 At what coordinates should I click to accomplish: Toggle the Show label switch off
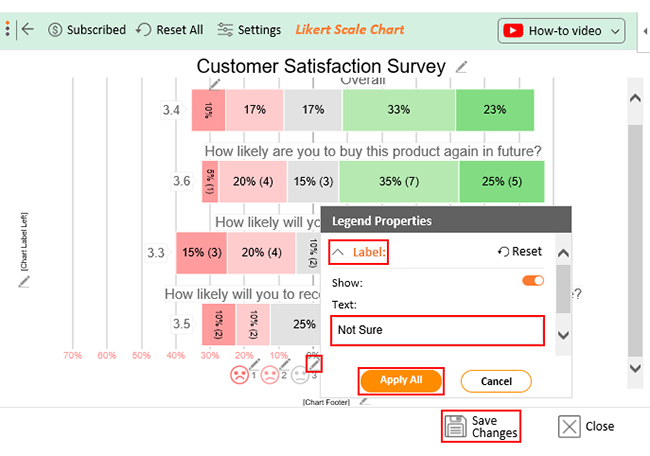coord(533,281)
